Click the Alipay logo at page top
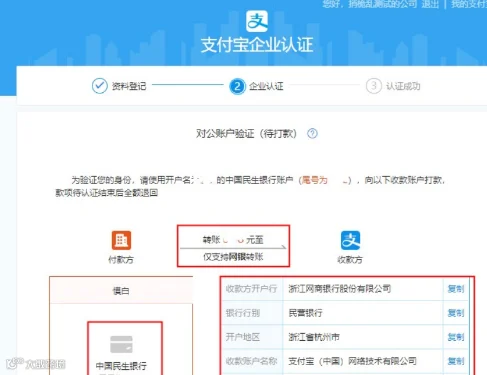Screen dimensions: 487x375 257,21
